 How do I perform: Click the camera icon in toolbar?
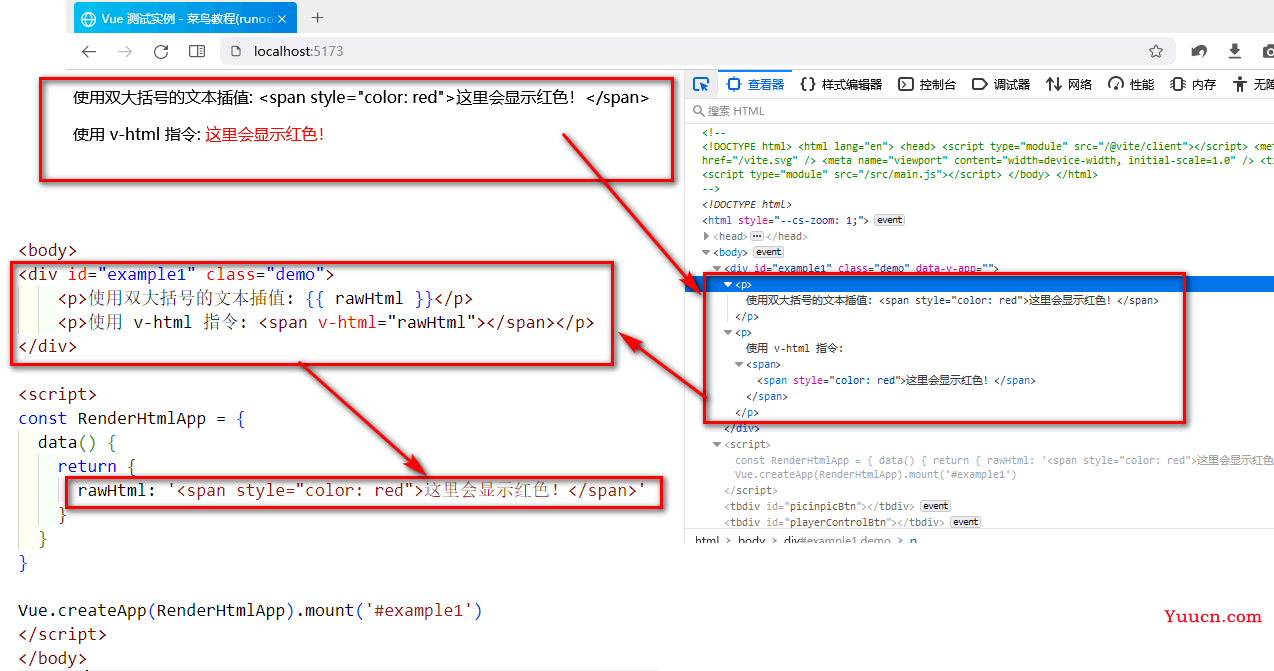(x=1268, y=51)
